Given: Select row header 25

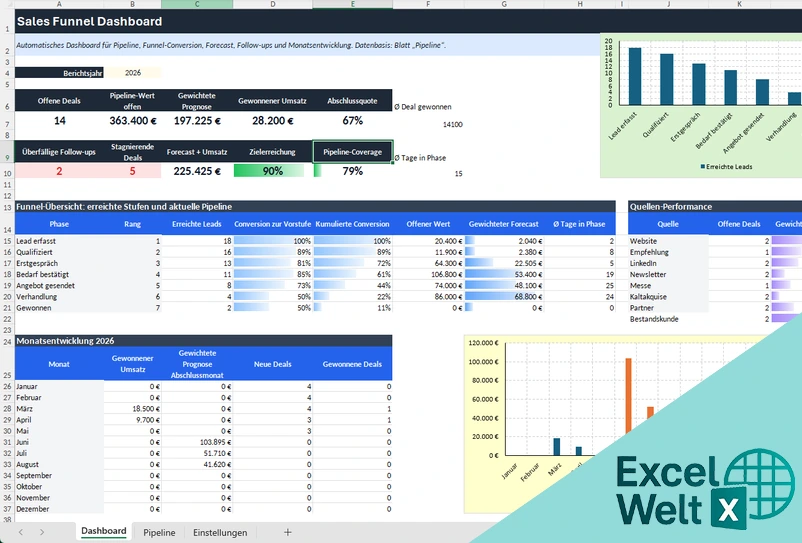Looking at the screenshot, I should [x=7, y=364].
